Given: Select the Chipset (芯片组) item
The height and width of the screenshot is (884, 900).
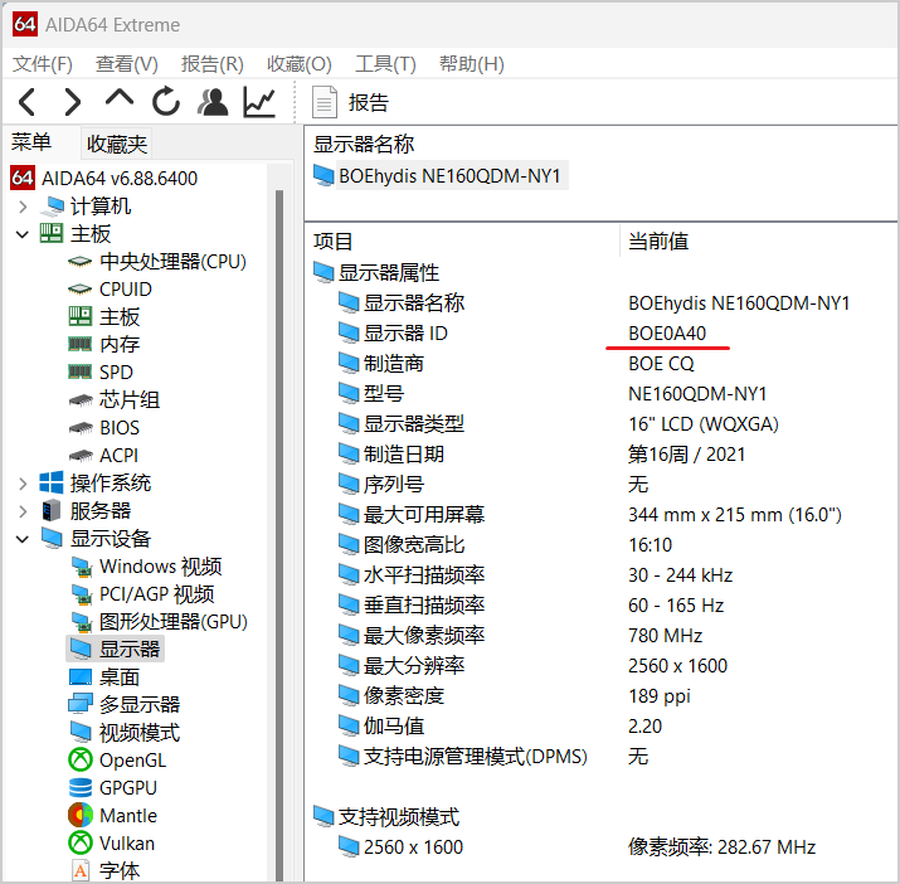Looking at the screenshot, I should click(x=114, y=400).
